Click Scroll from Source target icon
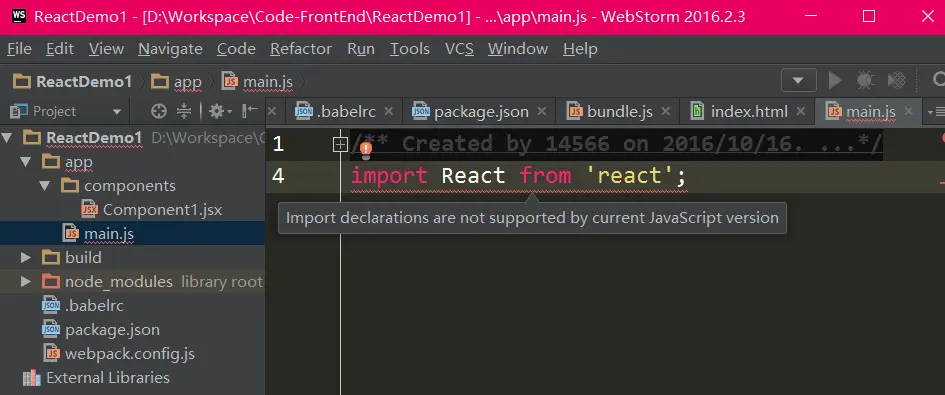 click(159, 111)
